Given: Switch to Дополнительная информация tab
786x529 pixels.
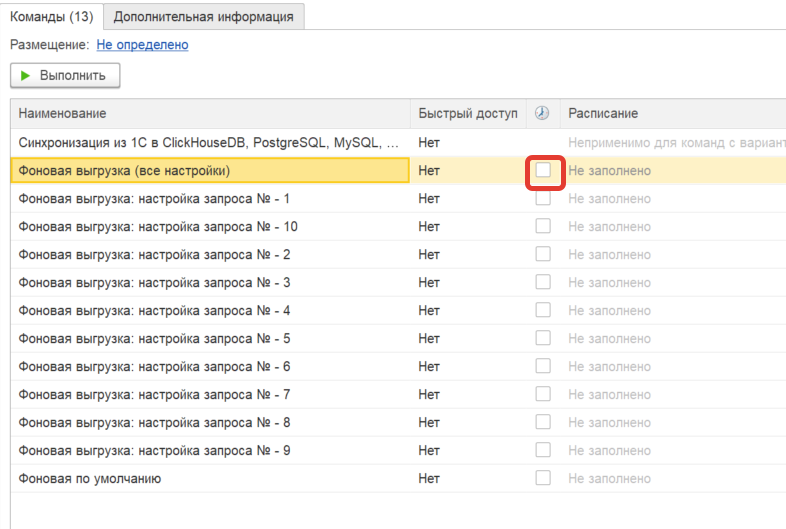Looking at the screenshot, I should (x=204, y=17).
